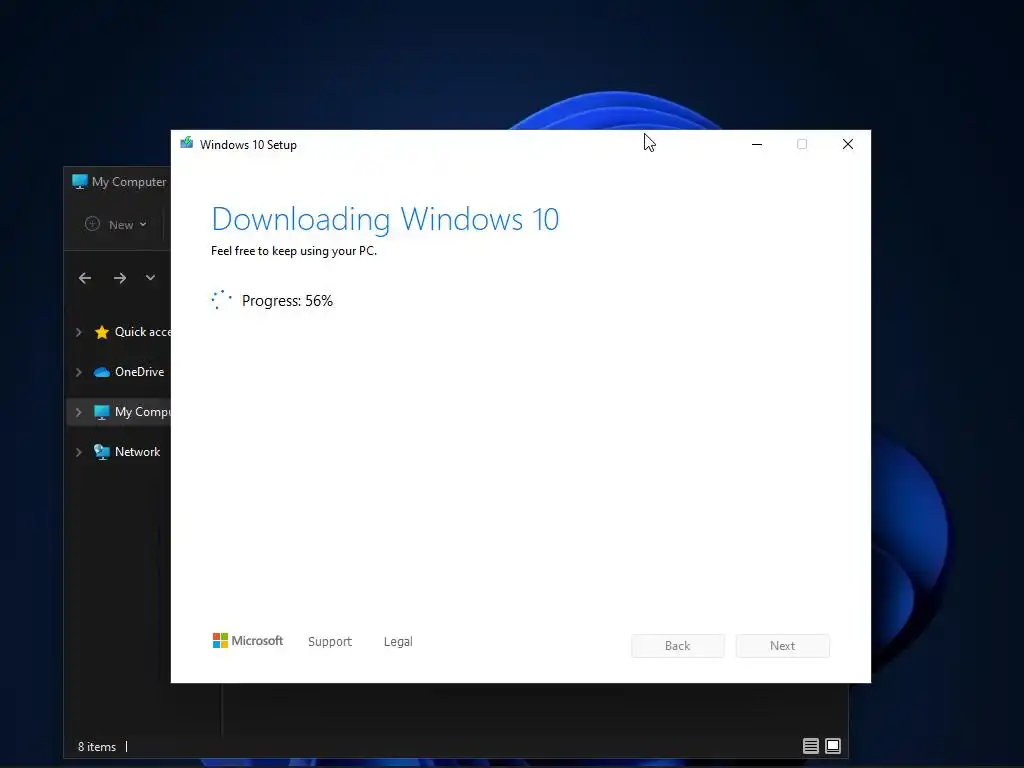Click the Microsoft logo in Setup footer
Screen dimensions: 1024x768
tap(248, 641)
